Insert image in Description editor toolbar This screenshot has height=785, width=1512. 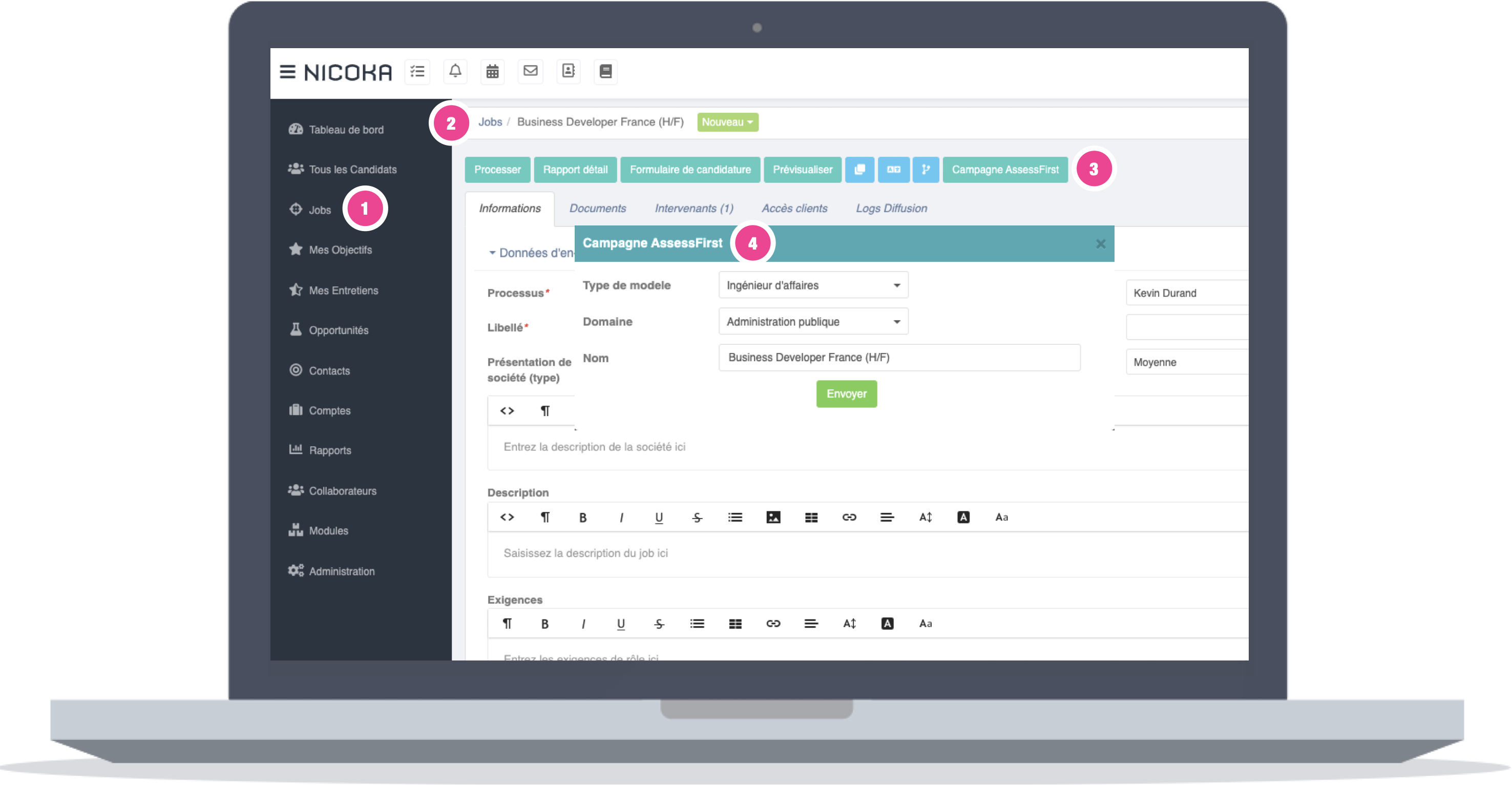773,517
